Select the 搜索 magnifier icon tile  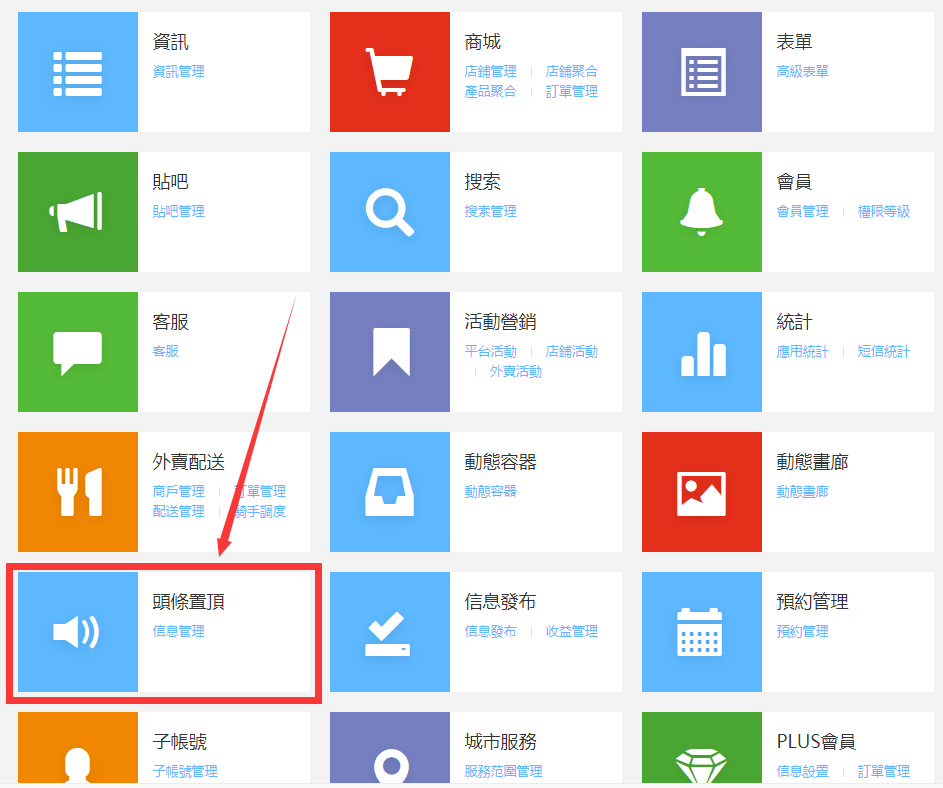390,212
